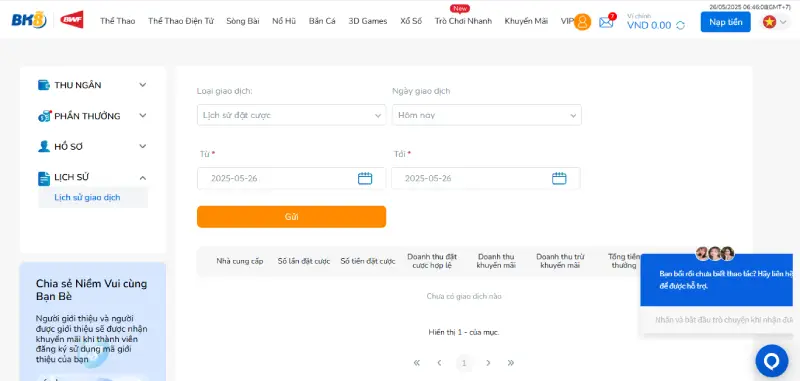Image resolution: width=800 pixels, height=381 pixels.
Task: Click the Số lần đặt cược column header
Action: click(x=304, y=261)
